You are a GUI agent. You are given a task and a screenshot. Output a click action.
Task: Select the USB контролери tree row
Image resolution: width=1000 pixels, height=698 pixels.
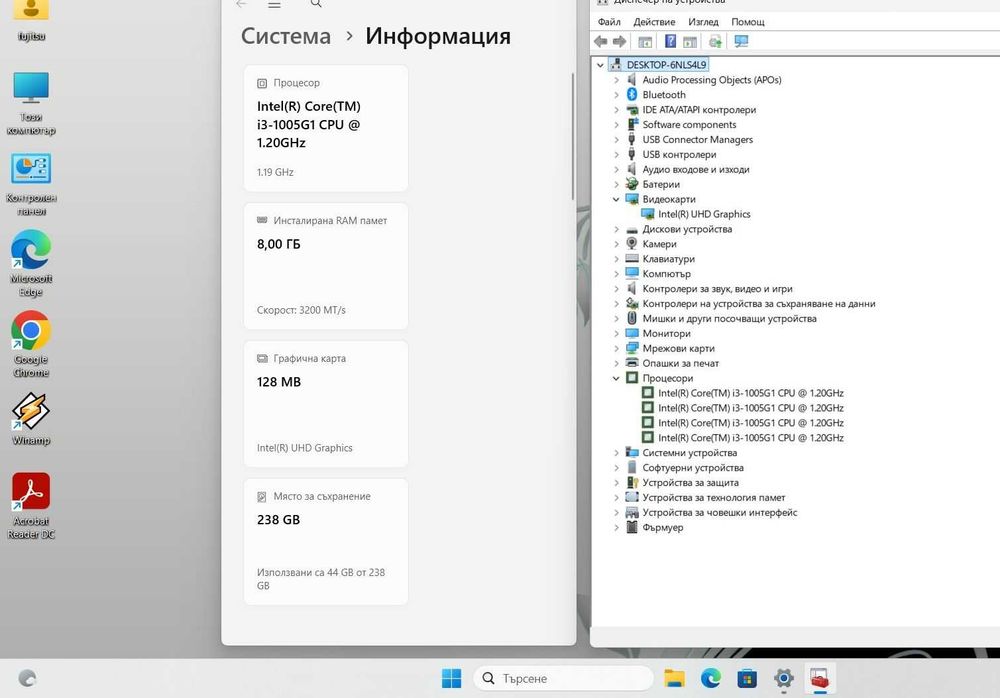[679, 154]
